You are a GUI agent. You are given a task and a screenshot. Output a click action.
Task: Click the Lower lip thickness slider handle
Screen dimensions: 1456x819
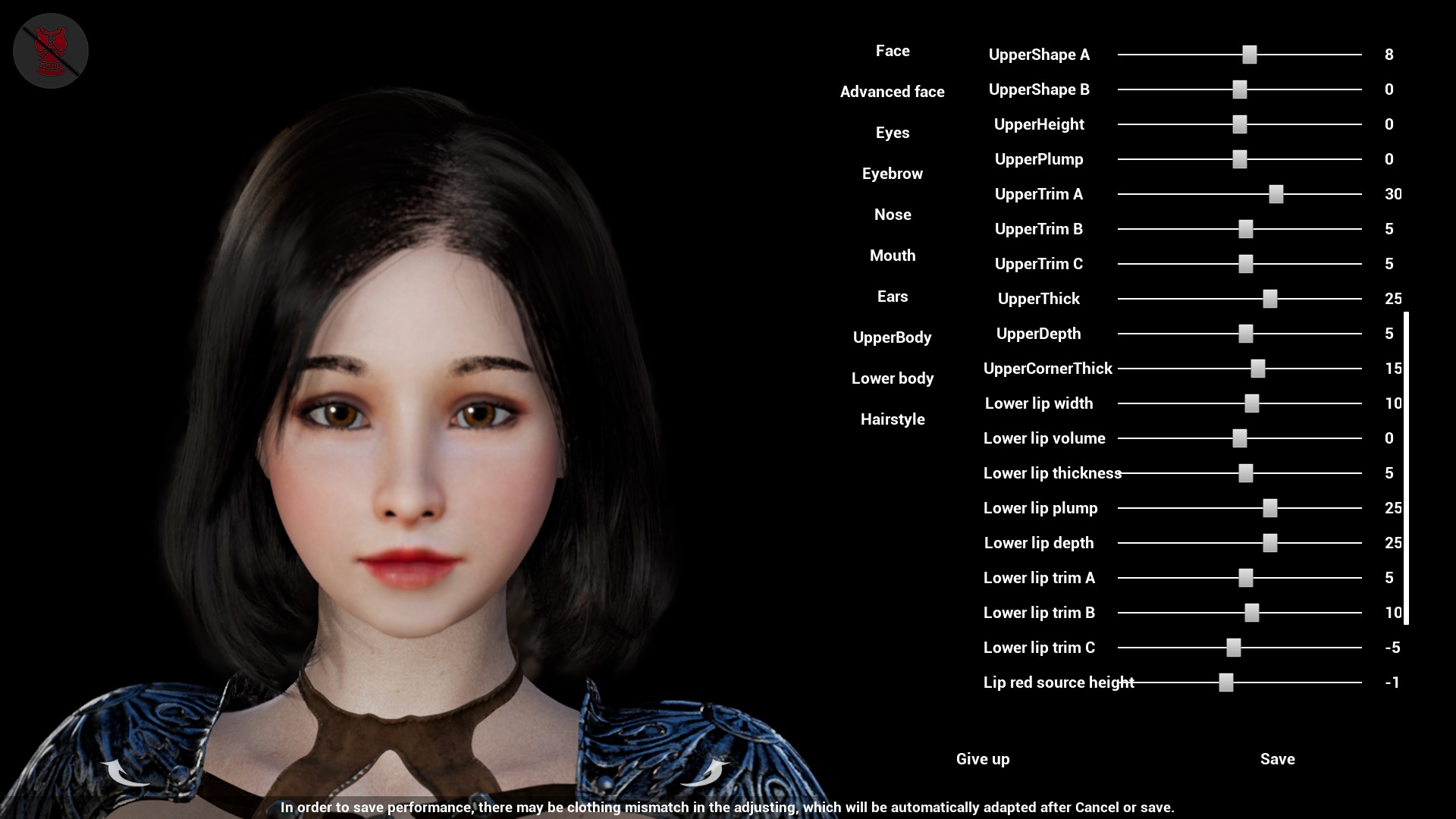[1246, 473]
